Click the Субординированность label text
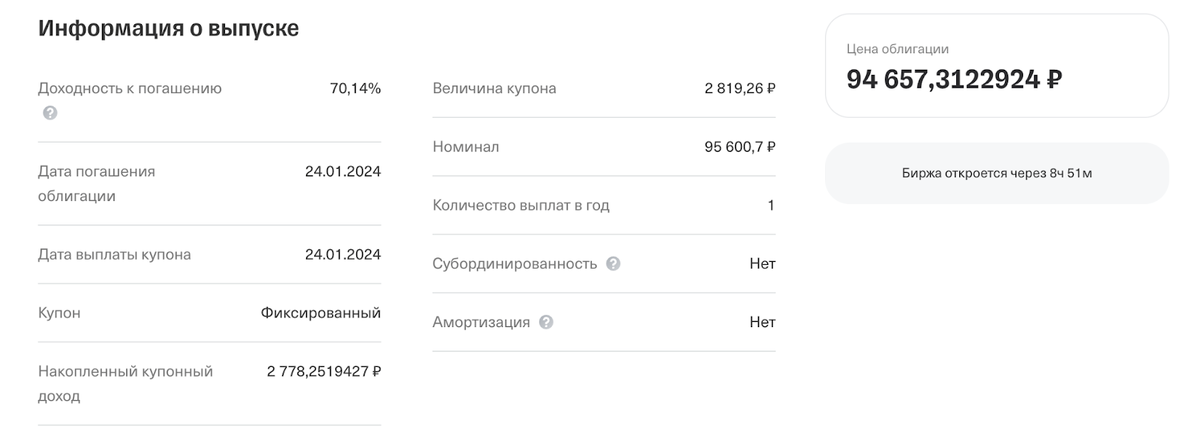The image size is (1200, 448). [515, 264]
